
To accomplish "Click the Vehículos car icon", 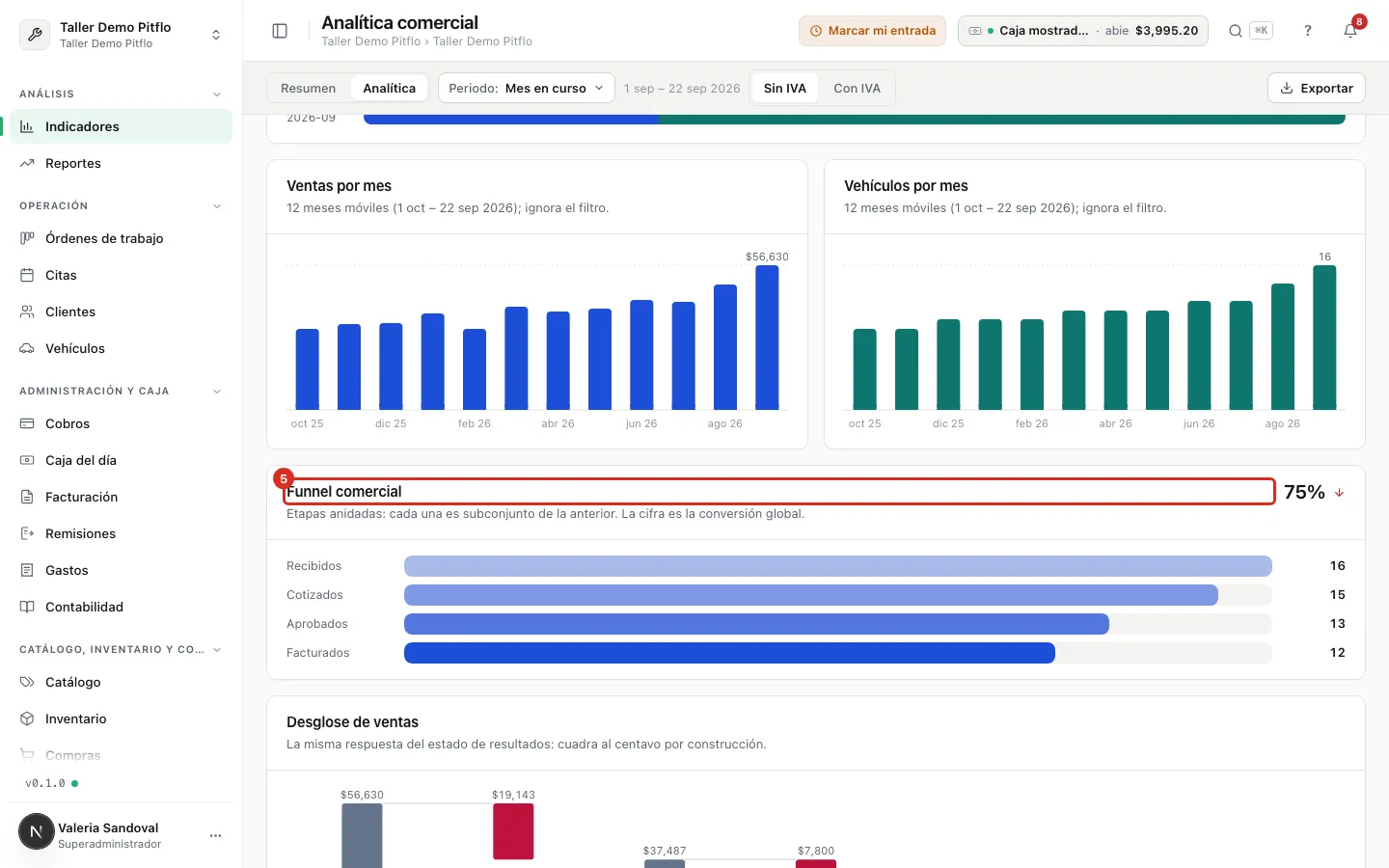I will coord(27,348).
